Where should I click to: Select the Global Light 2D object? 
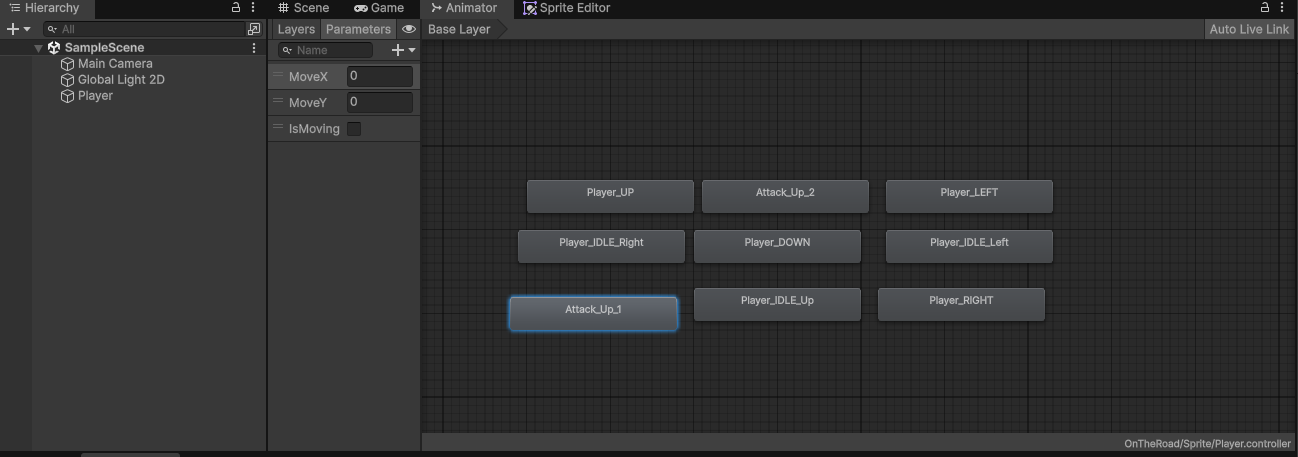121,80
